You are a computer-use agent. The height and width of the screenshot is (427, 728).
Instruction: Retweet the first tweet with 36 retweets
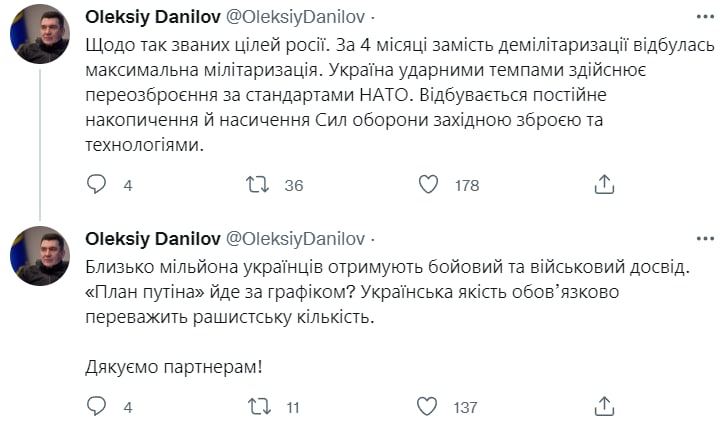257,185
